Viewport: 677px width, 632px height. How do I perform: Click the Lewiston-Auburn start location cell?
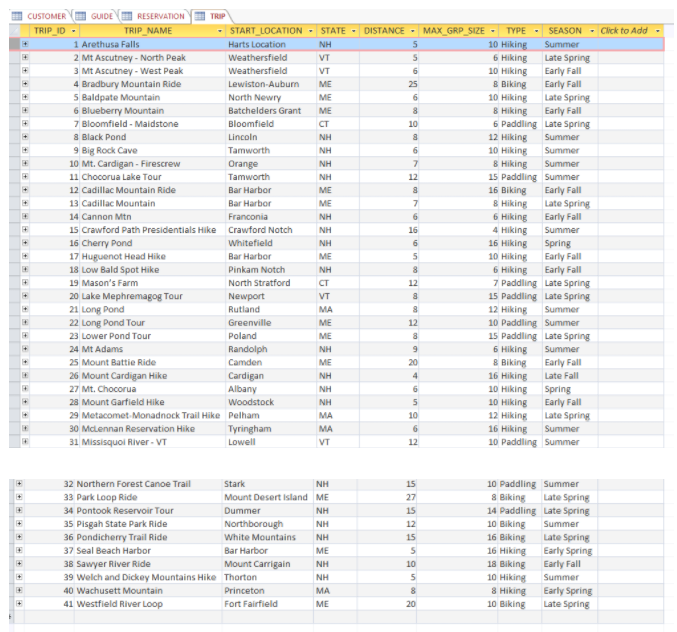tap(271, 84)
